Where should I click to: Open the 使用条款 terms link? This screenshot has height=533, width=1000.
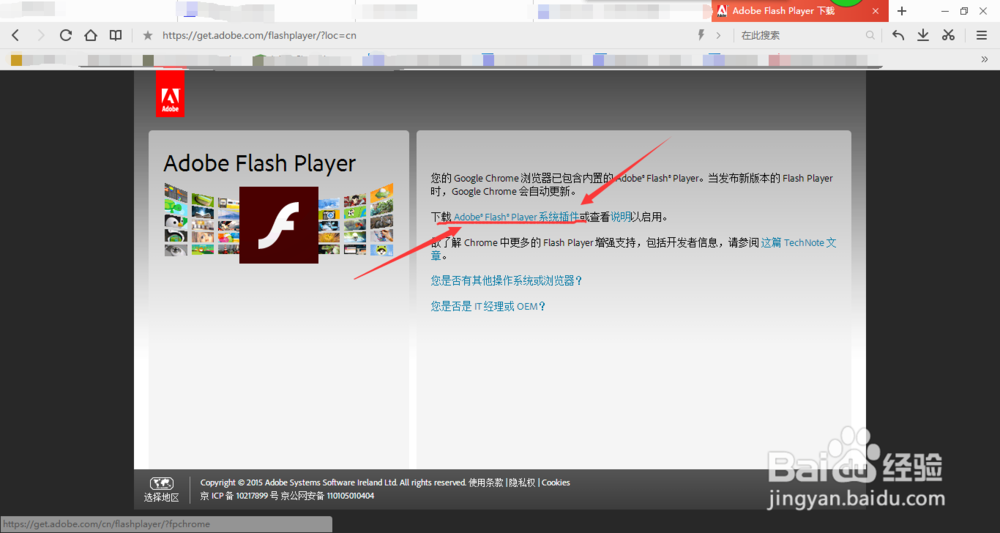click(486, 483)
